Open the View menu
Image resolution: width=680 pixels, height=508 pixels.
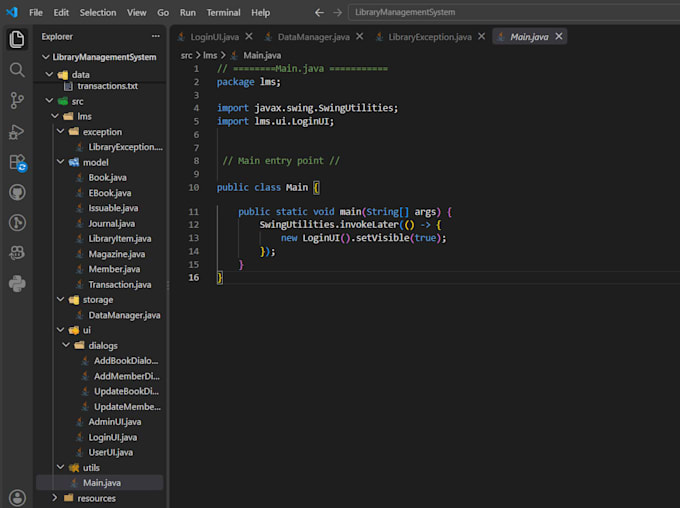(x=137, y=13)
